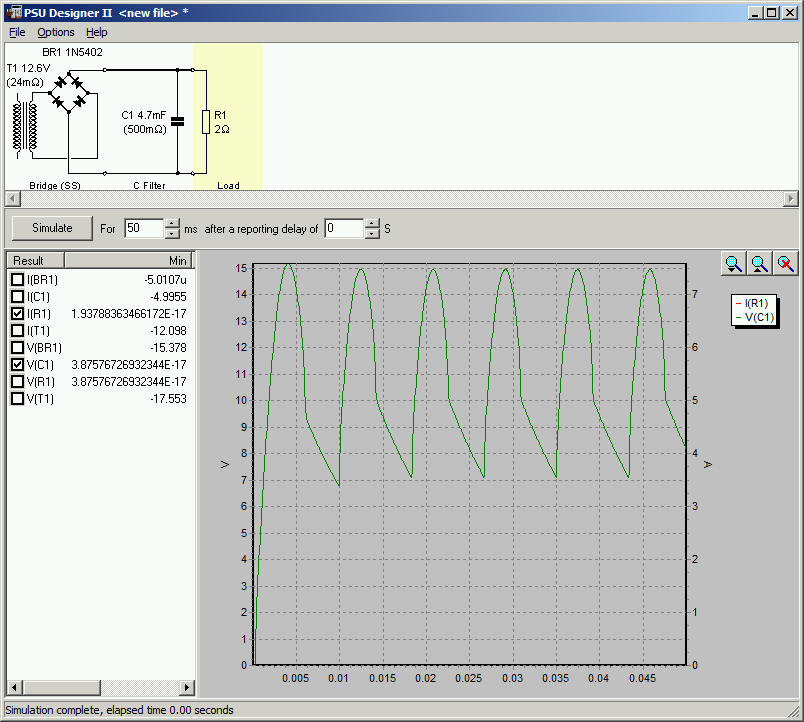Click the 'Bridge (SS)' section label
The width and height of the screenshot is (804, 722).
click(x=55, y=186)
